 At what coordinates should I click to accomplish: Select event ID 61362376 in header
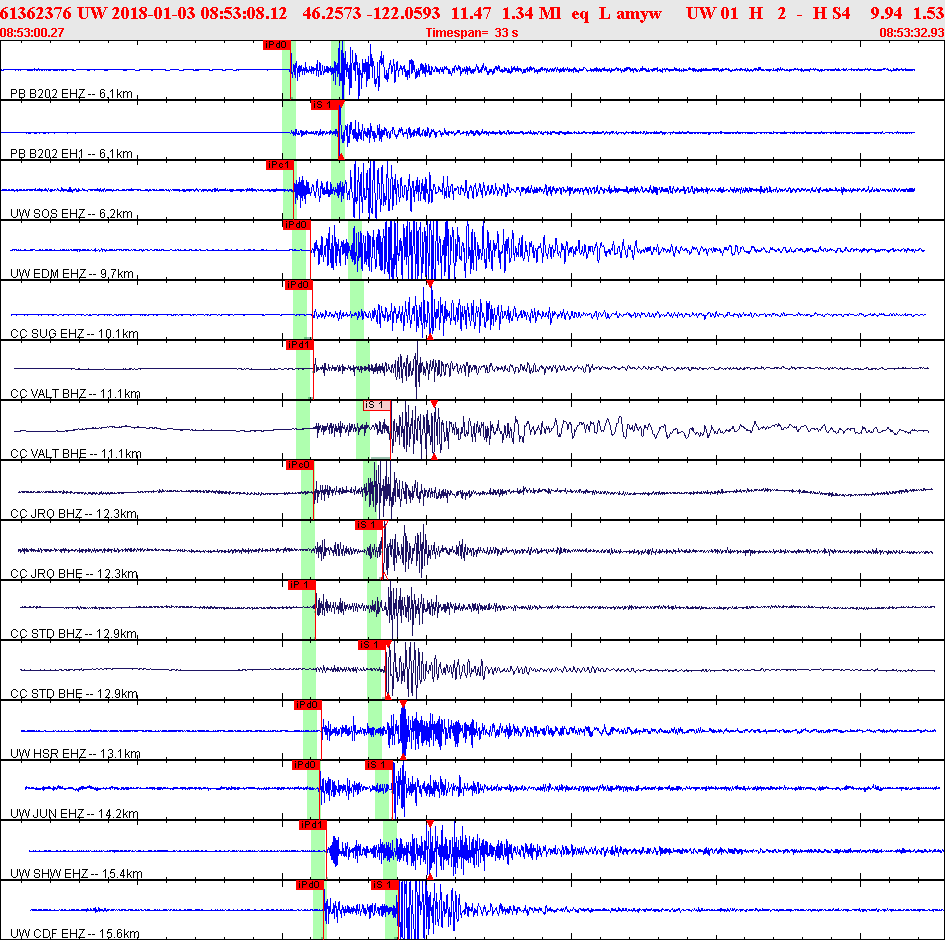click(x=35, y=14)
